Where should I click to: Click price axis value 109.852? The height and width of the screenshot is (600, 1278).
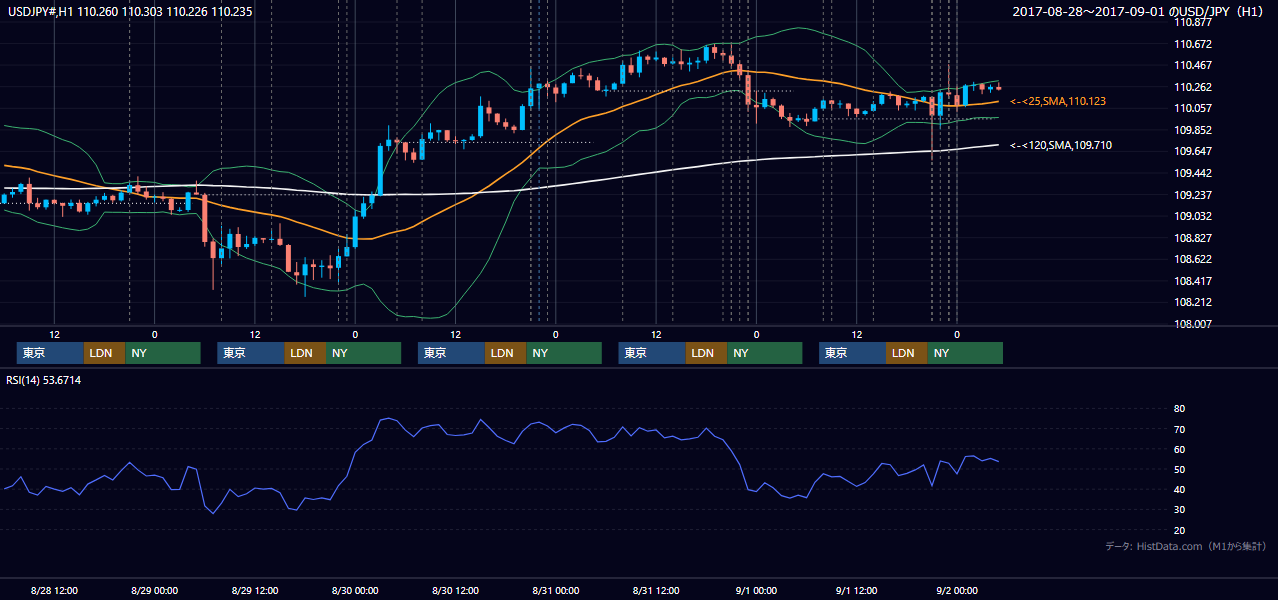coord(1194,130)
